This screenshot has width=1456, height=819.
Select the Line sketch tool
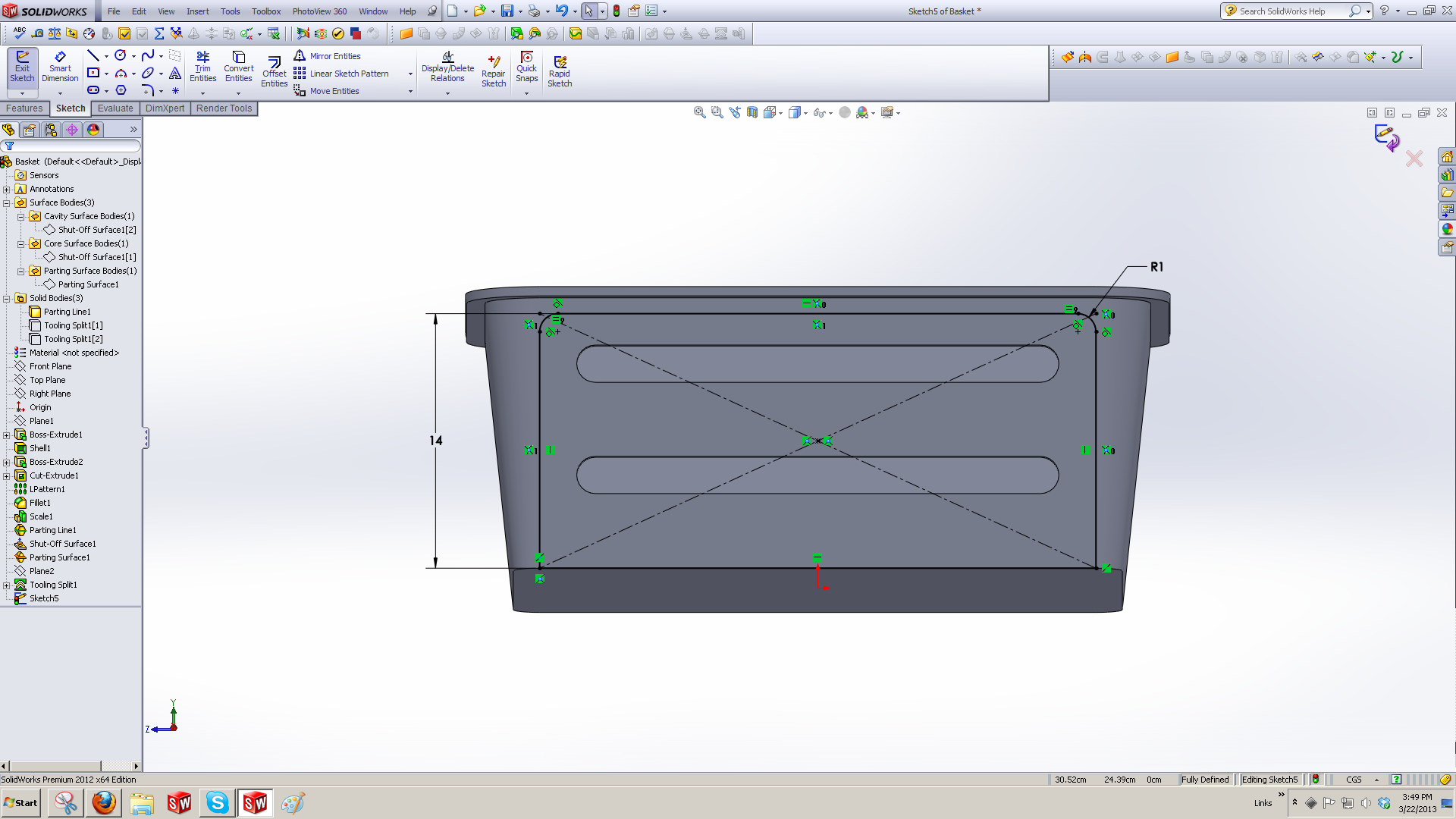tap(93, 55)
